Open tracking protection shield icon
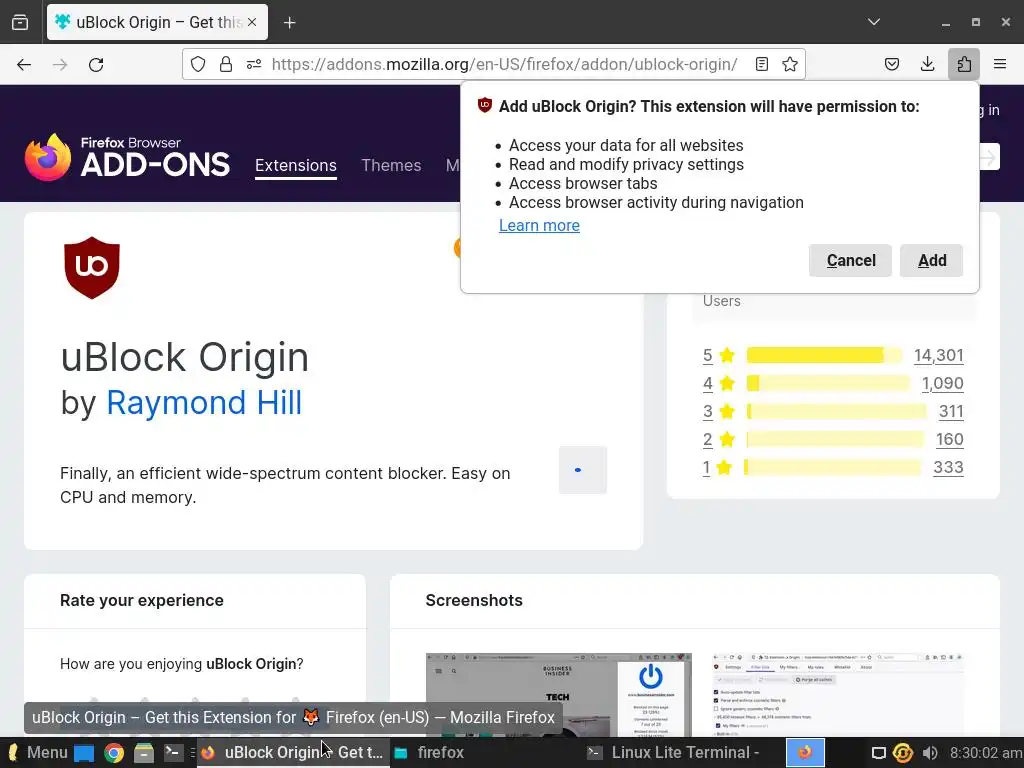 click(198, 64)
